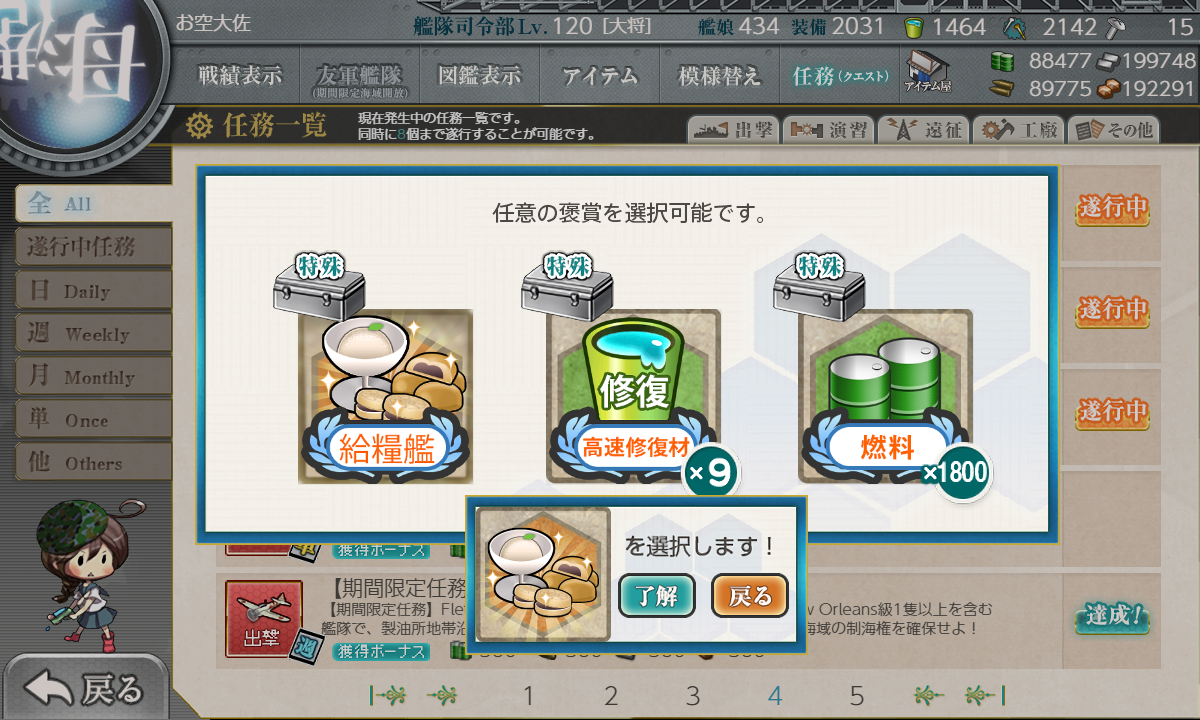Confirm selection with 了解 button

(657, 597)
